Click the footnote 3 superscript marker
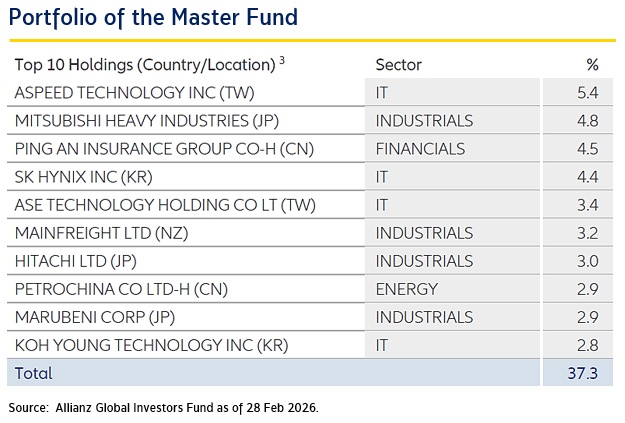Screen dimensions: 625x423 tap(282, 60)
